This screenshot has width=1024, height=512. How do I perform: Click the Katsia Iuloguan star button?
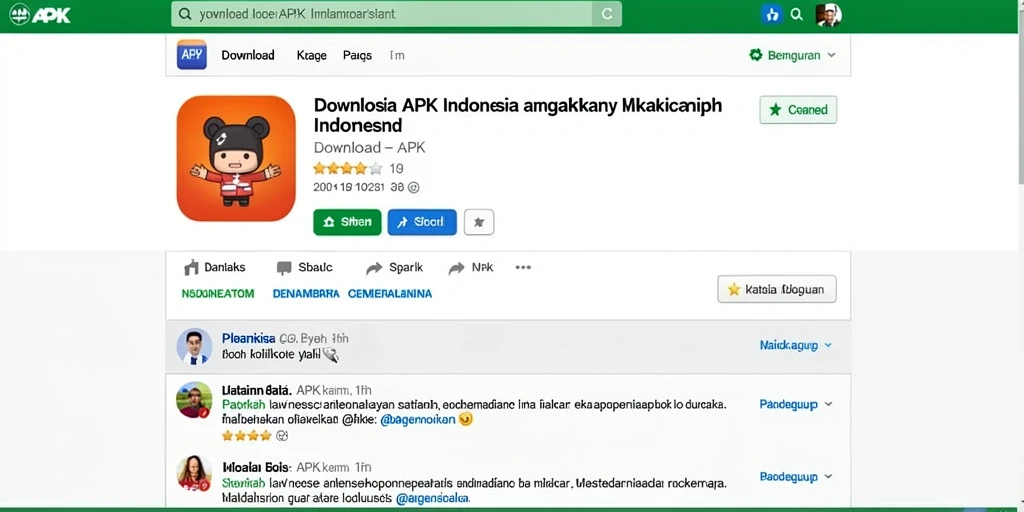point(776,289)
